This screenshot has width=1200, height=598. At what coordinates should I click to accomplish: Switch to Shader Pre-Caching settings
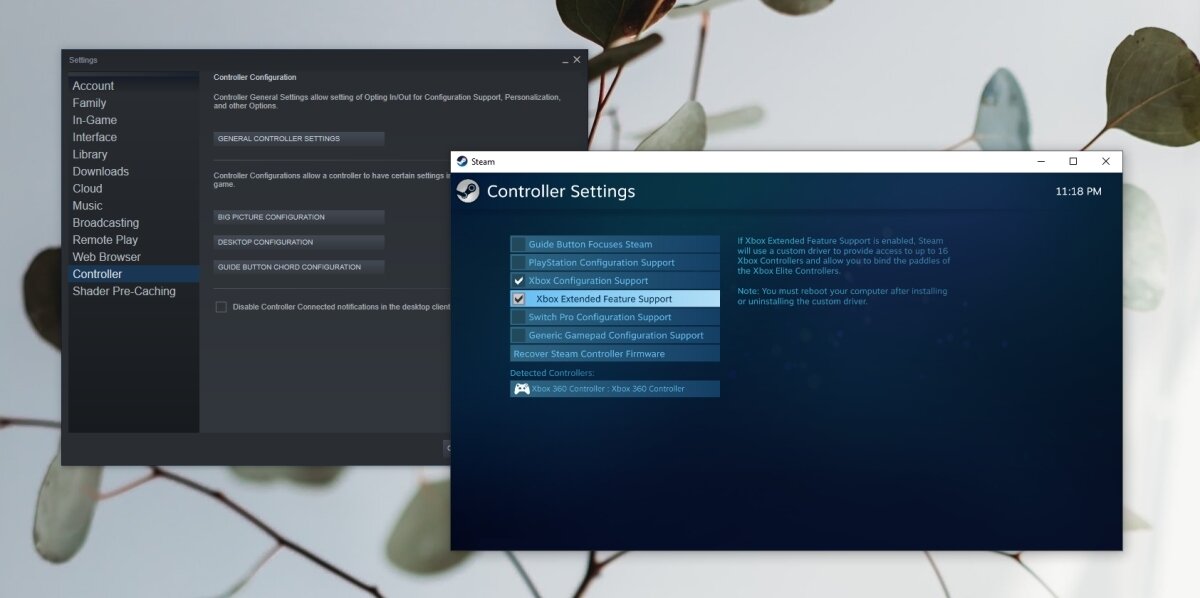[x=124, y=291]
